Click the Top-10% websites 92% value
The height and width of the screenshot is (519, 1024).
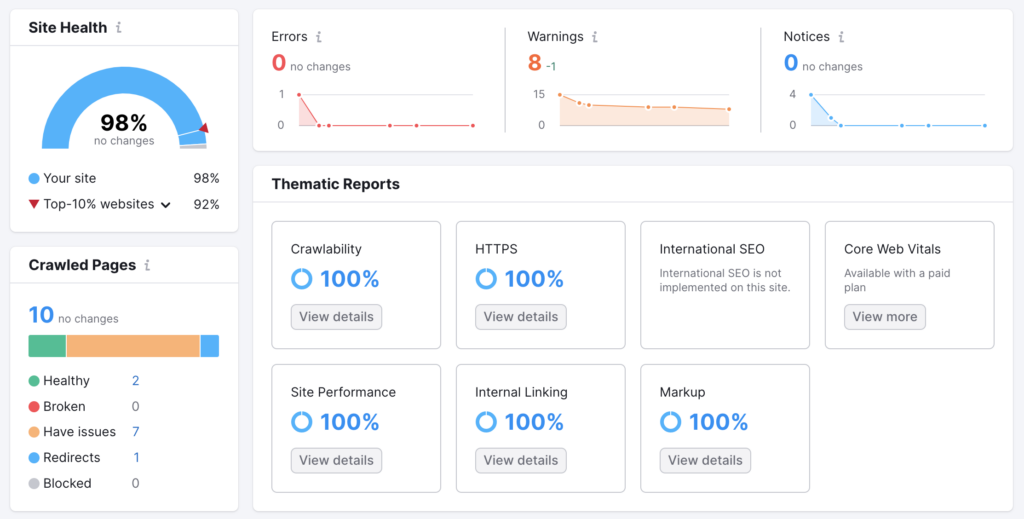point(206,204)
